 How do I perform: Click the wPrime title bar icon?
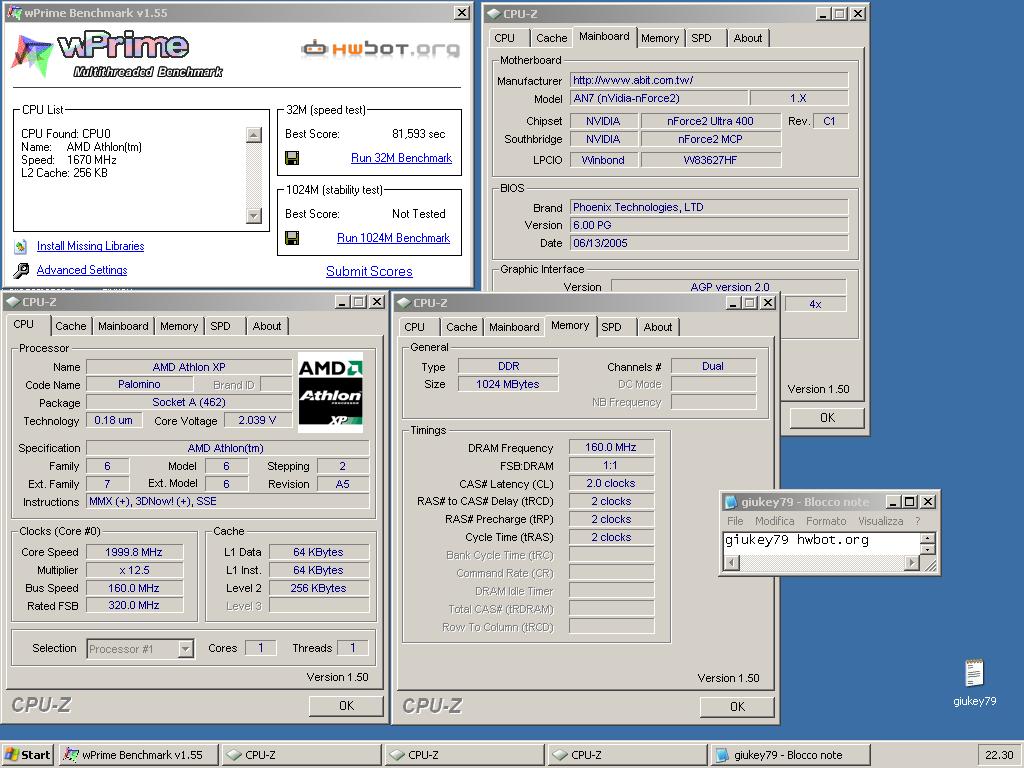click(x=14, y=12)
